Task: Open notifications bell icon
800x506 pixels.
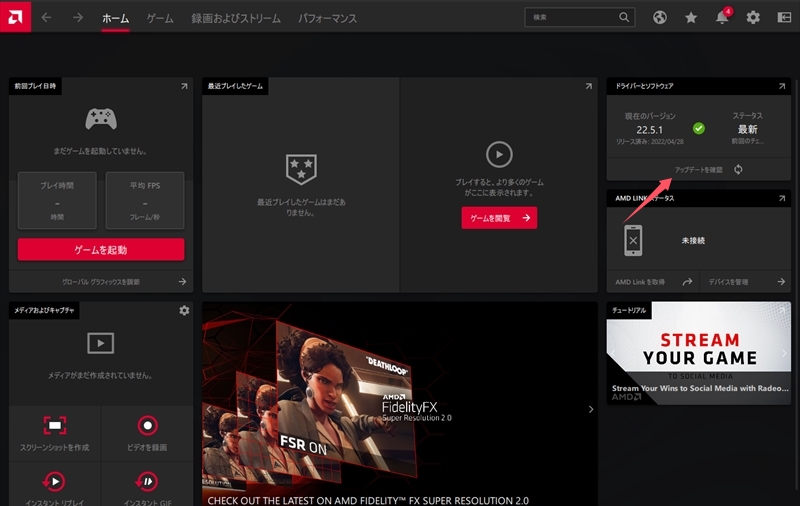Action: tap(722, 17)
